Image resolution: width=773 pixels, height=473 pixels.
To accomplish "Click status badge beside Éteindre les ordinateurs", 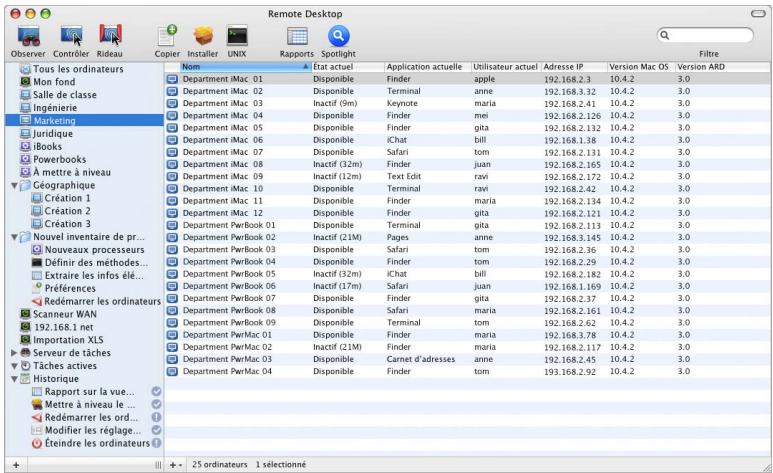I will click(156, 443).
